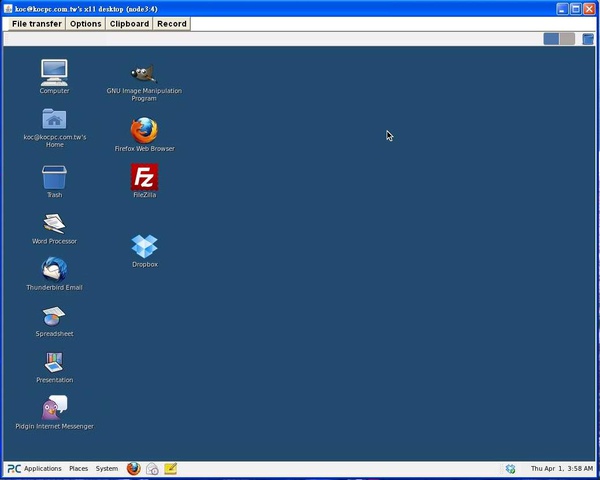The image size is (600, 480).
Task: Open the Applications menu in the bottom panel
Action: [42, 468]
